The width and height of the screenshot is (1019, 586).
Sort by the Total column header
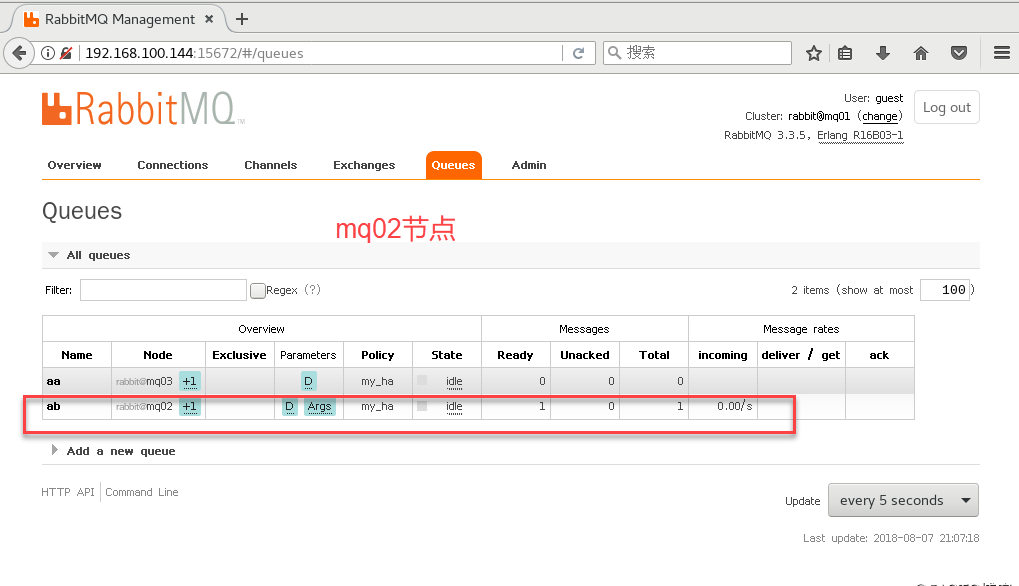[x=654, y=355]
